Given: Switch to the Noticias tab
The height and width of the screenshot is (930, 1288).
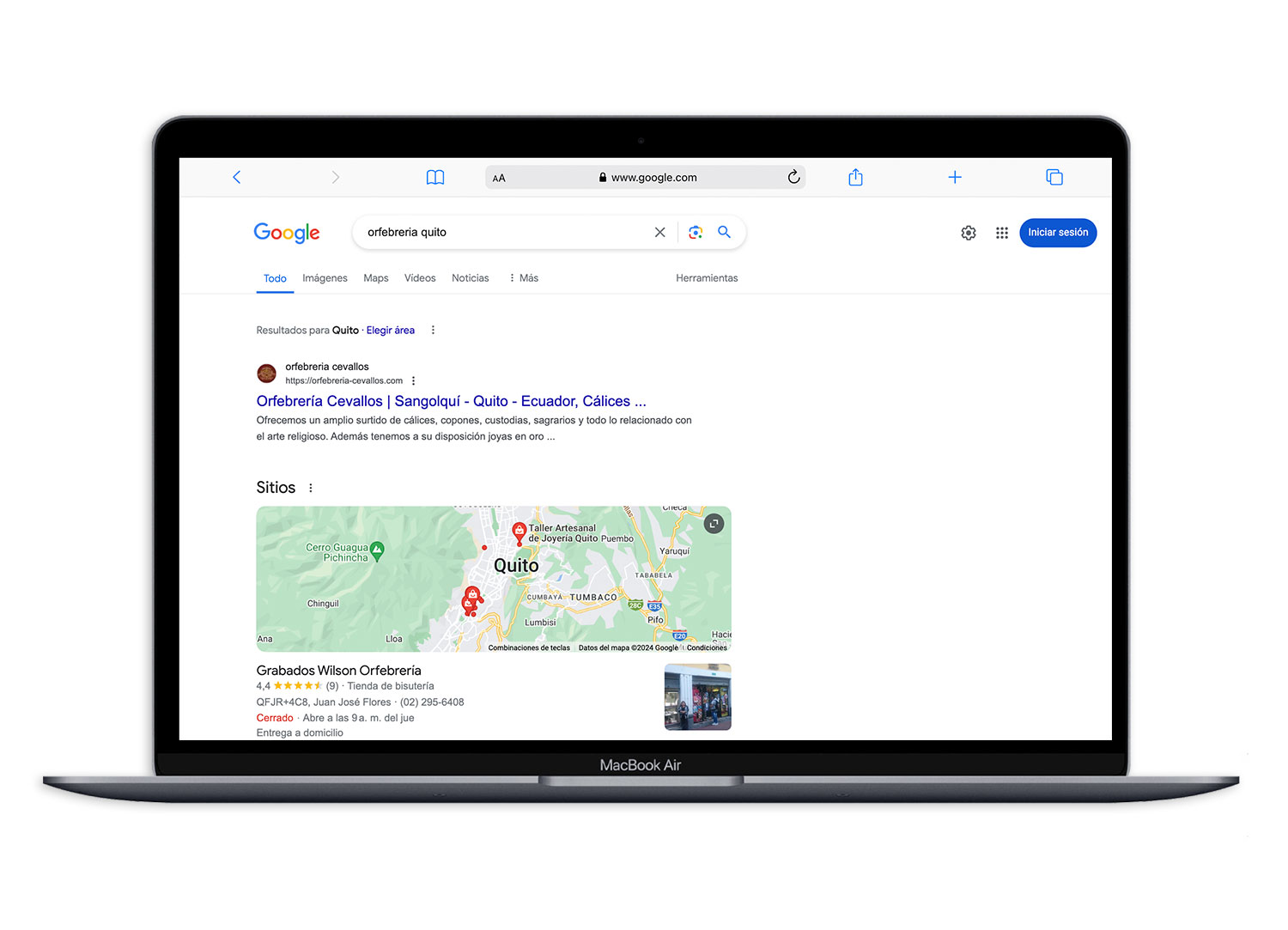Looking at the screenshot, I should click(x=471, y=278).
